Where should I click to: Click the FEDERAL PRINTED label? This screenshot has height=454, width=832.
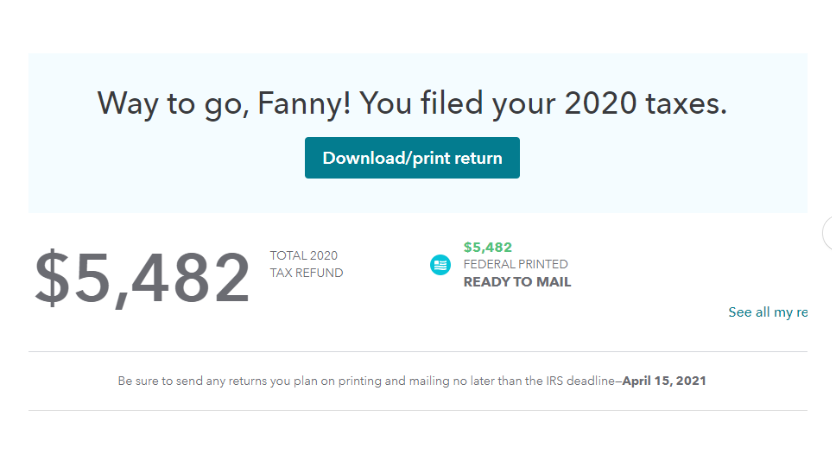tap(516, 264)
